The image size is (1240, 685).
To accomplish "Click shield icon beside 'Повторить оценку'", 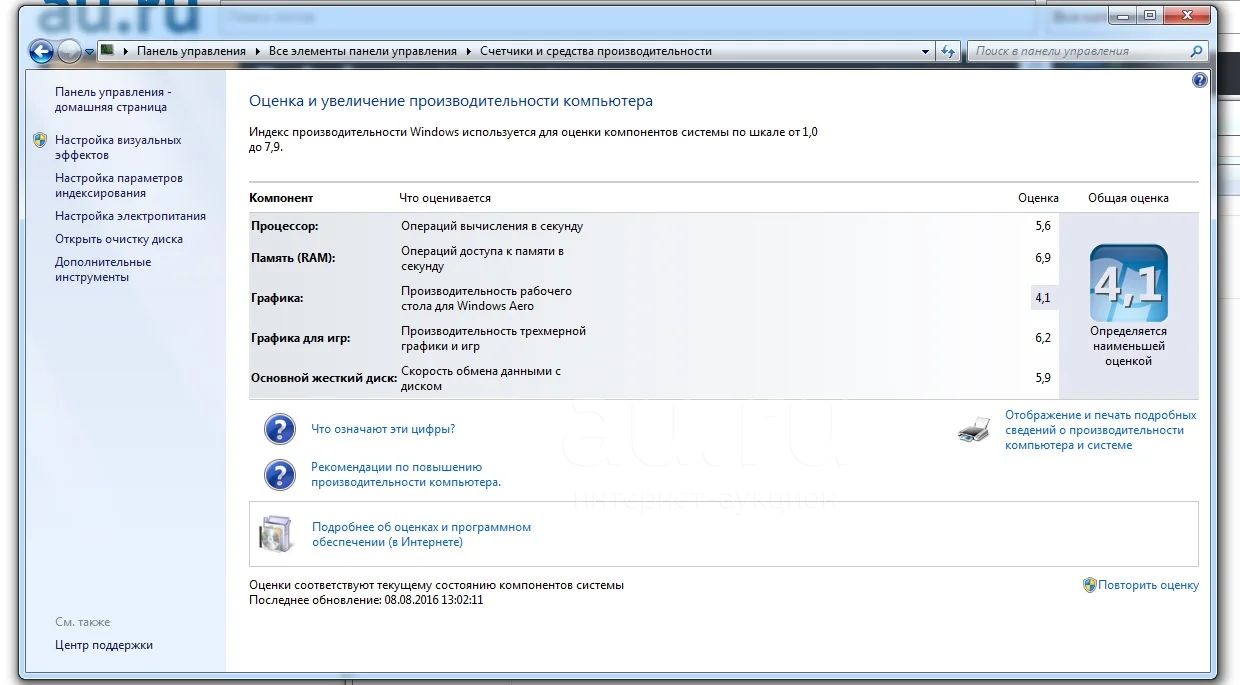I will [x=1089, y=585].
